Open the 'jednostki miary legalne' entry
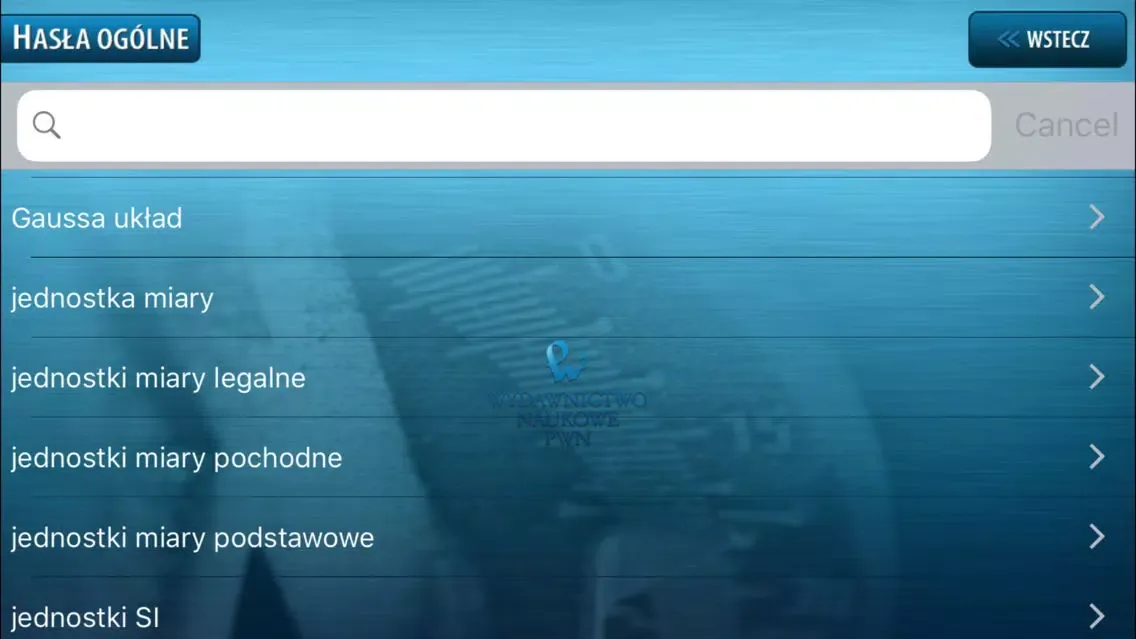Image resolution: width=1136 pixels, height=639 pixels. click(x=568, y=377)
